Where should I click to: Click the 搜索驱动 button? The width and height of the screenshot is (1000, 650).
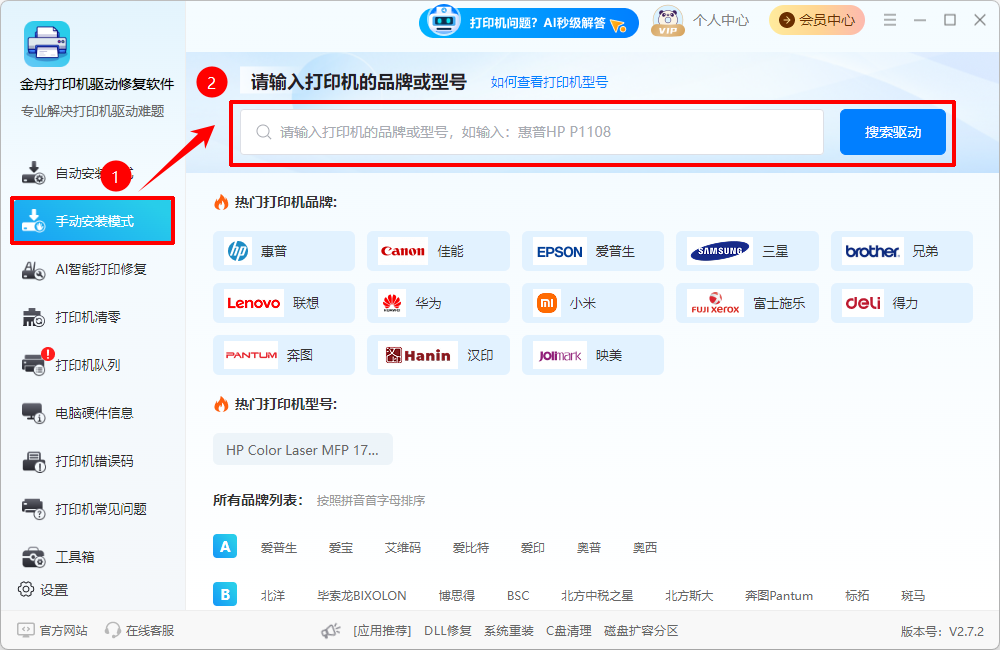(x=892, y=132)
